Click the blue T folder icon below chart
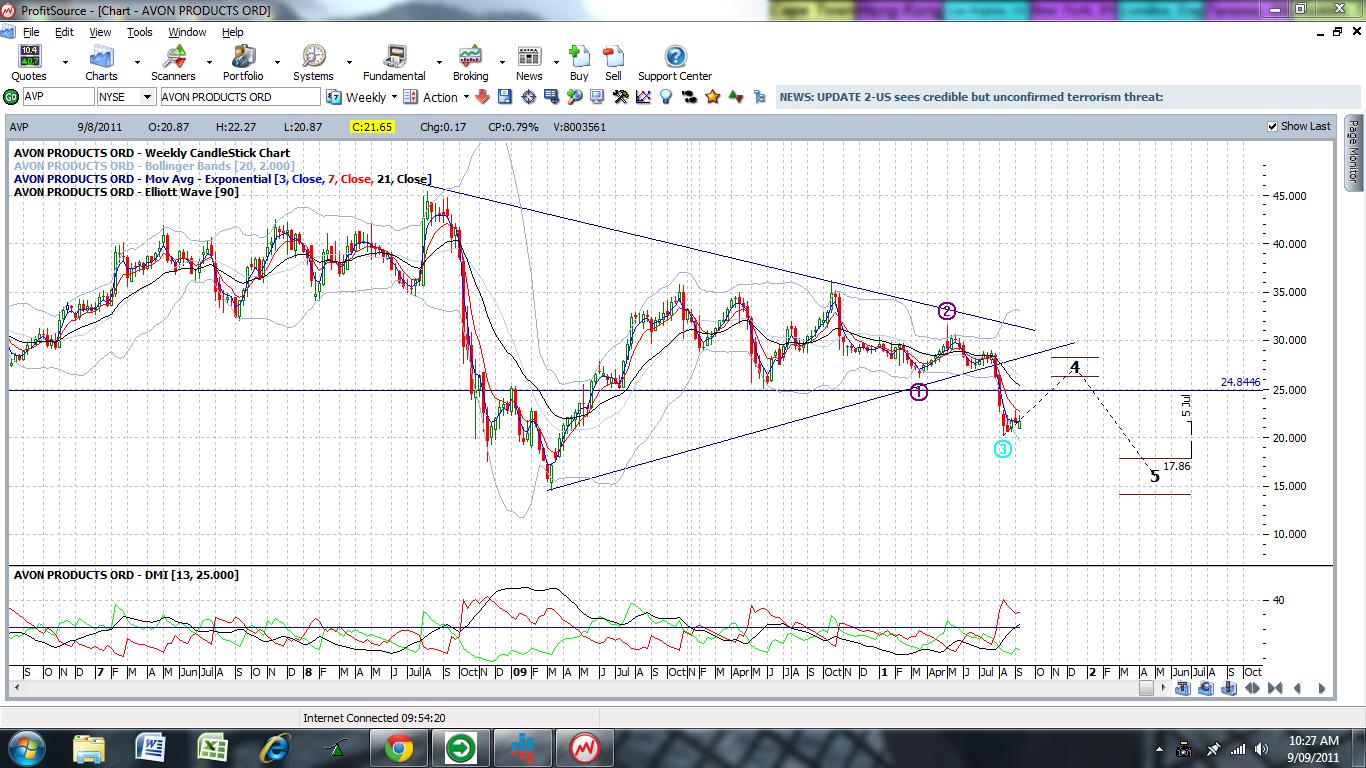The image size is (1366, 768). point(1183,688)
